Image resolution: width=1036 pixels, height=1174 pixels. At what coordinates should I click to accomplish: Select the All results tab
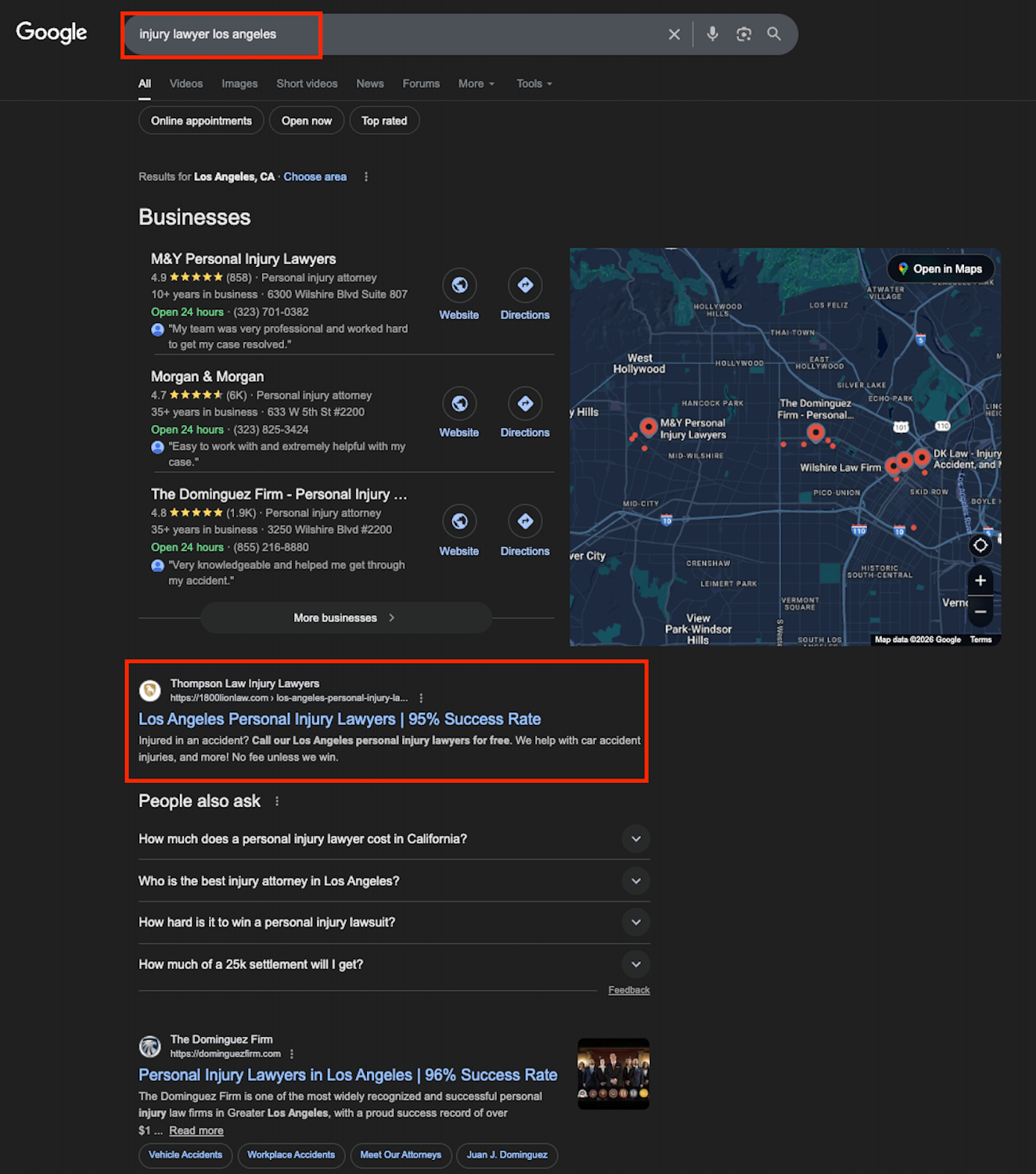(145, 84)
